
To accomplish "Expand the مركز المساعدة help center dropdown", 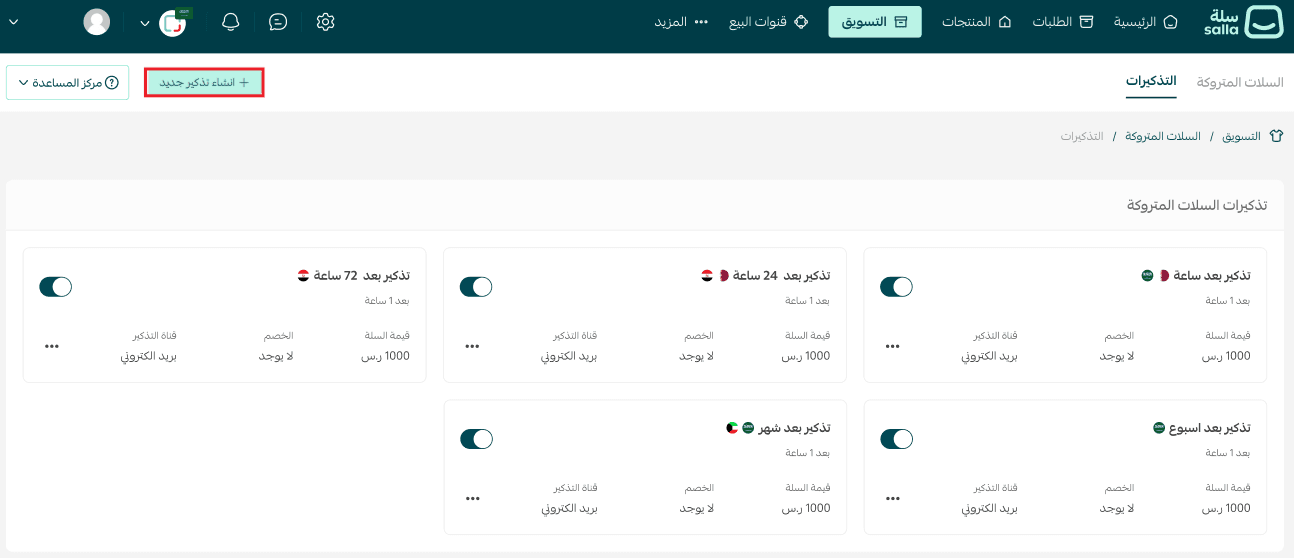I will (x=68, y=83).
